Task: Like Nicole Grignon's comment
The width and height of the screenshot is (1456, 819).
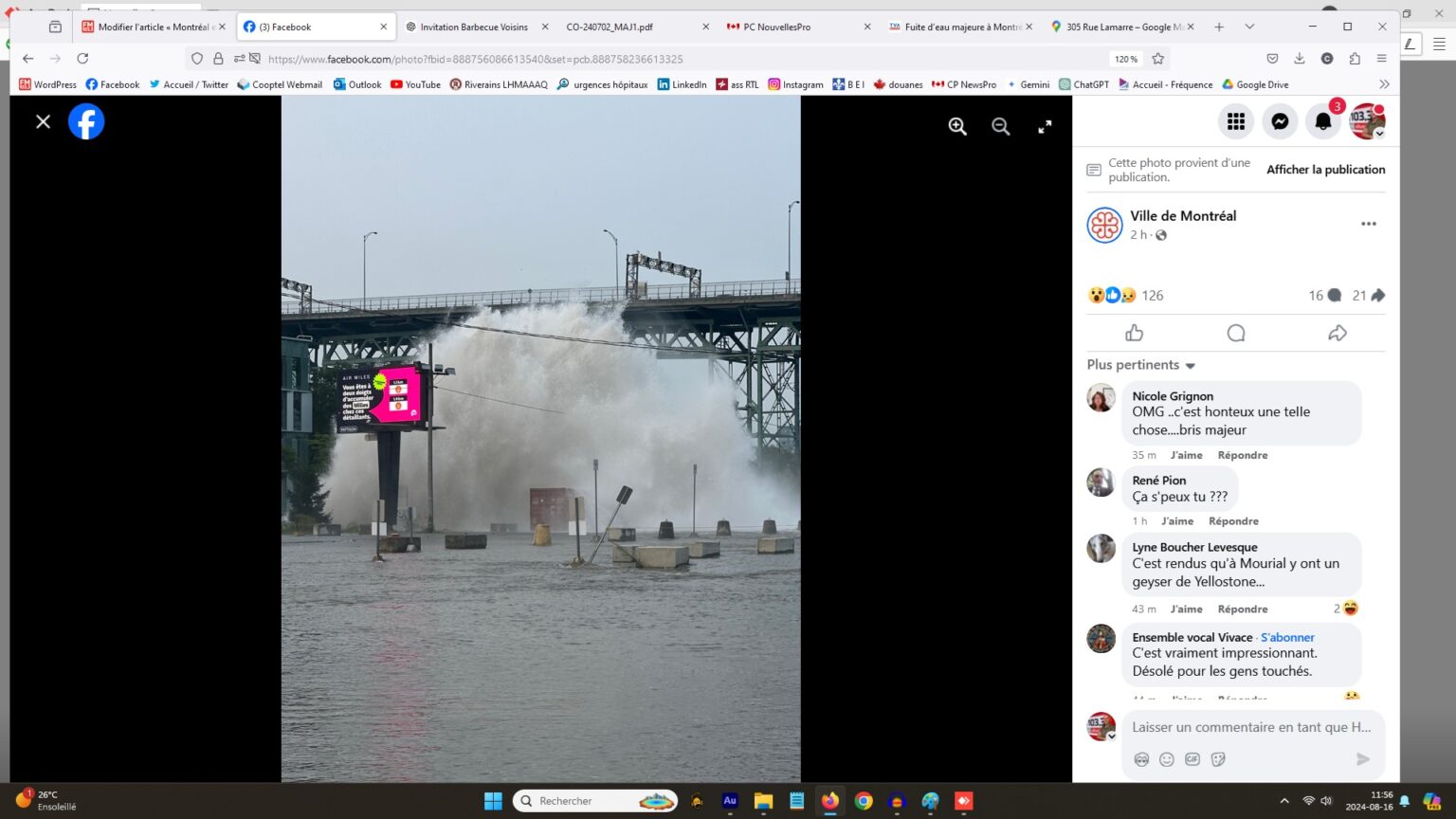Action: pos(1186,455)
